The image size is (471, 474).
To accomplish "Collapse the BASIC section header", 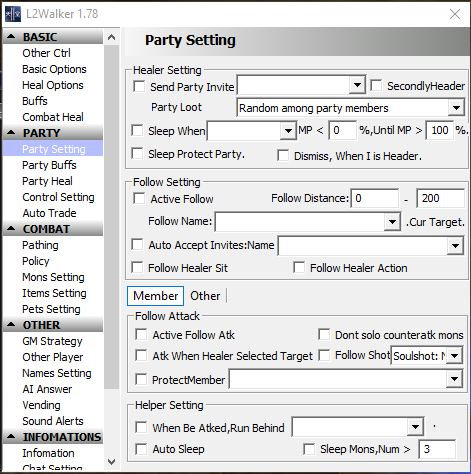I will point(53,37).
